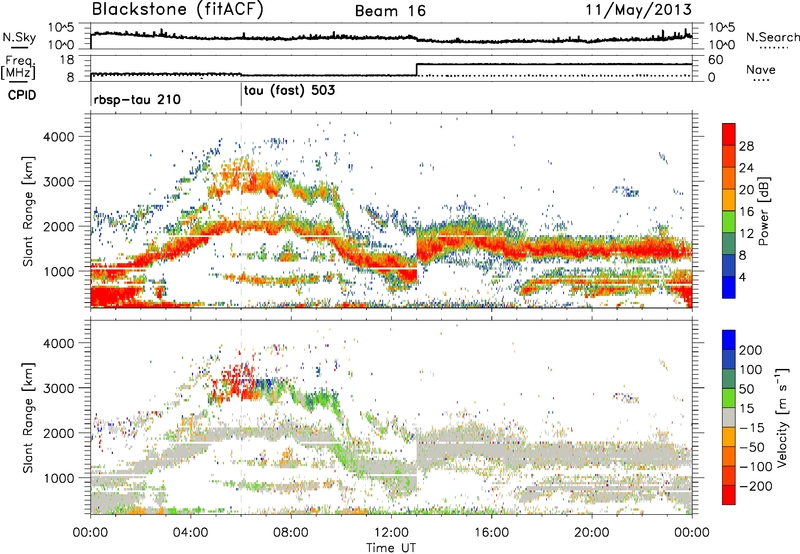Click the 20:00 time tick label
This screenshot has width=800, height=554.
click(591, 533)
